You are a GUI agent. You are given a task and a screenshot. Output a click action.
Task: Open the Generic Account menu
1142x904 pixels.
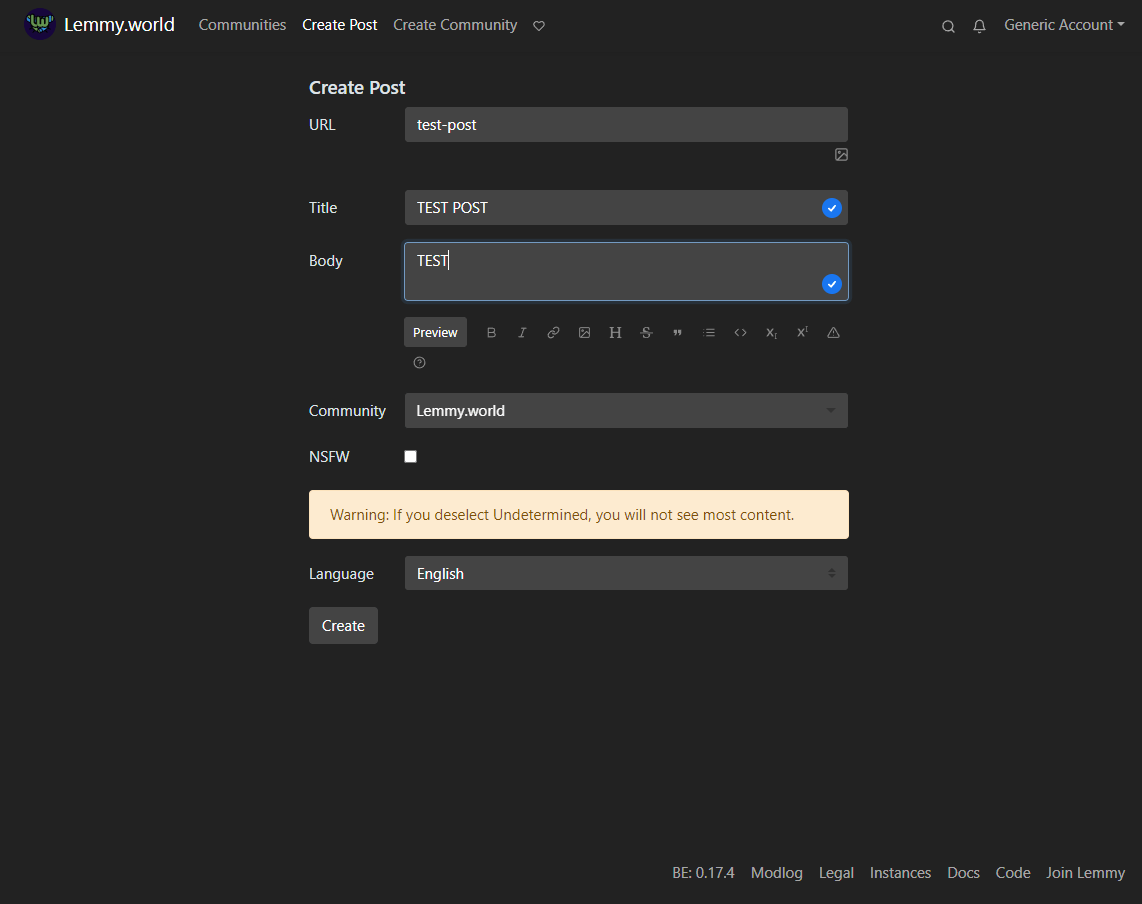1063,25
